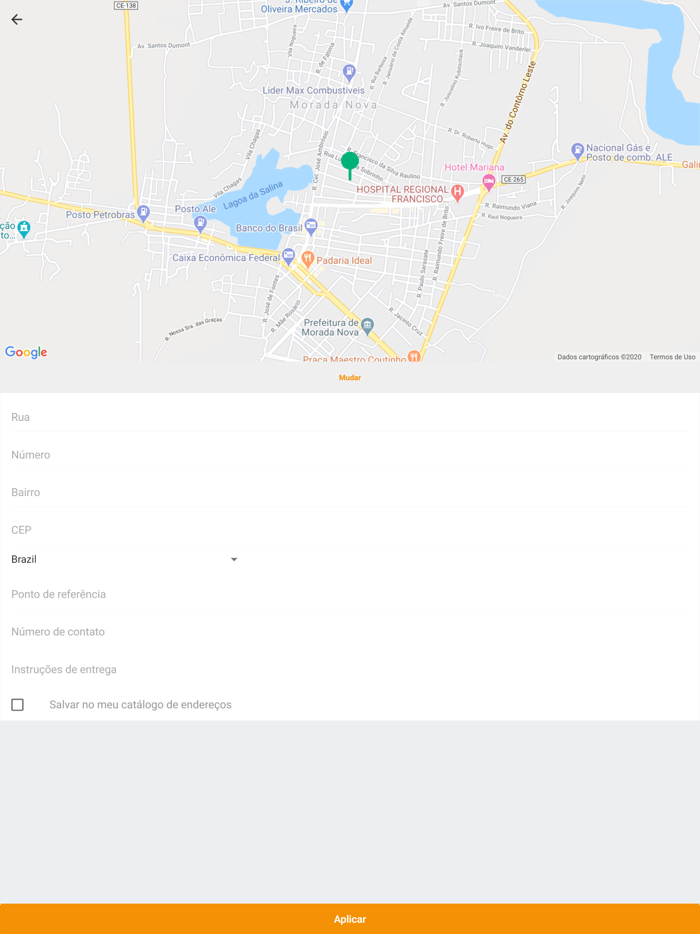Image resolution: width=700 pixels, height=934 pixels.
Task: Click the Lider Max Combustiveis gas station marker
Action: point(349,73)
